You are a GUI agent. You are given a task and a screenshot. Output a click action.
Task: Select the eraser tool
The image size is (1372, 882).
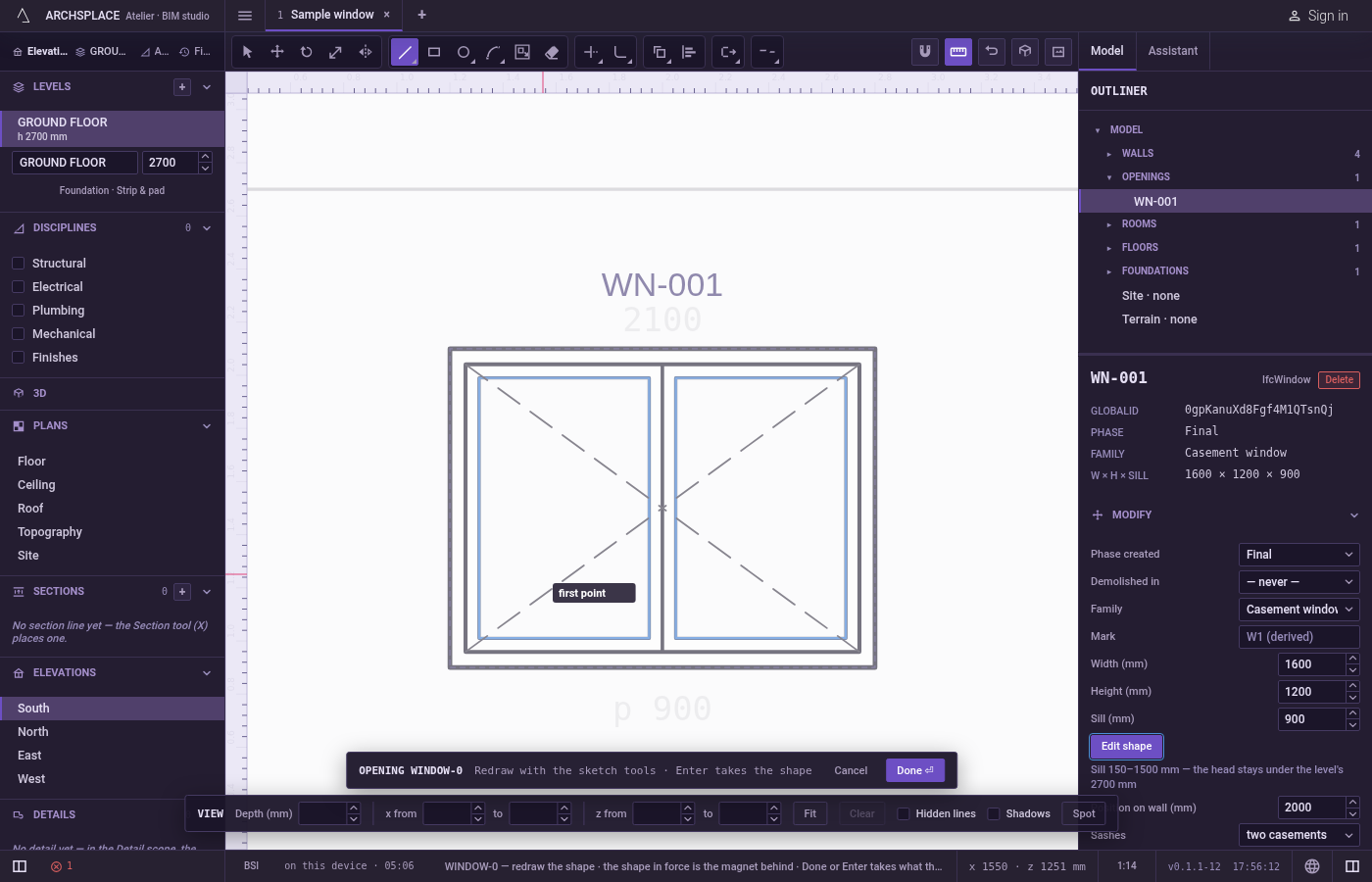click(x=552, y=52)
